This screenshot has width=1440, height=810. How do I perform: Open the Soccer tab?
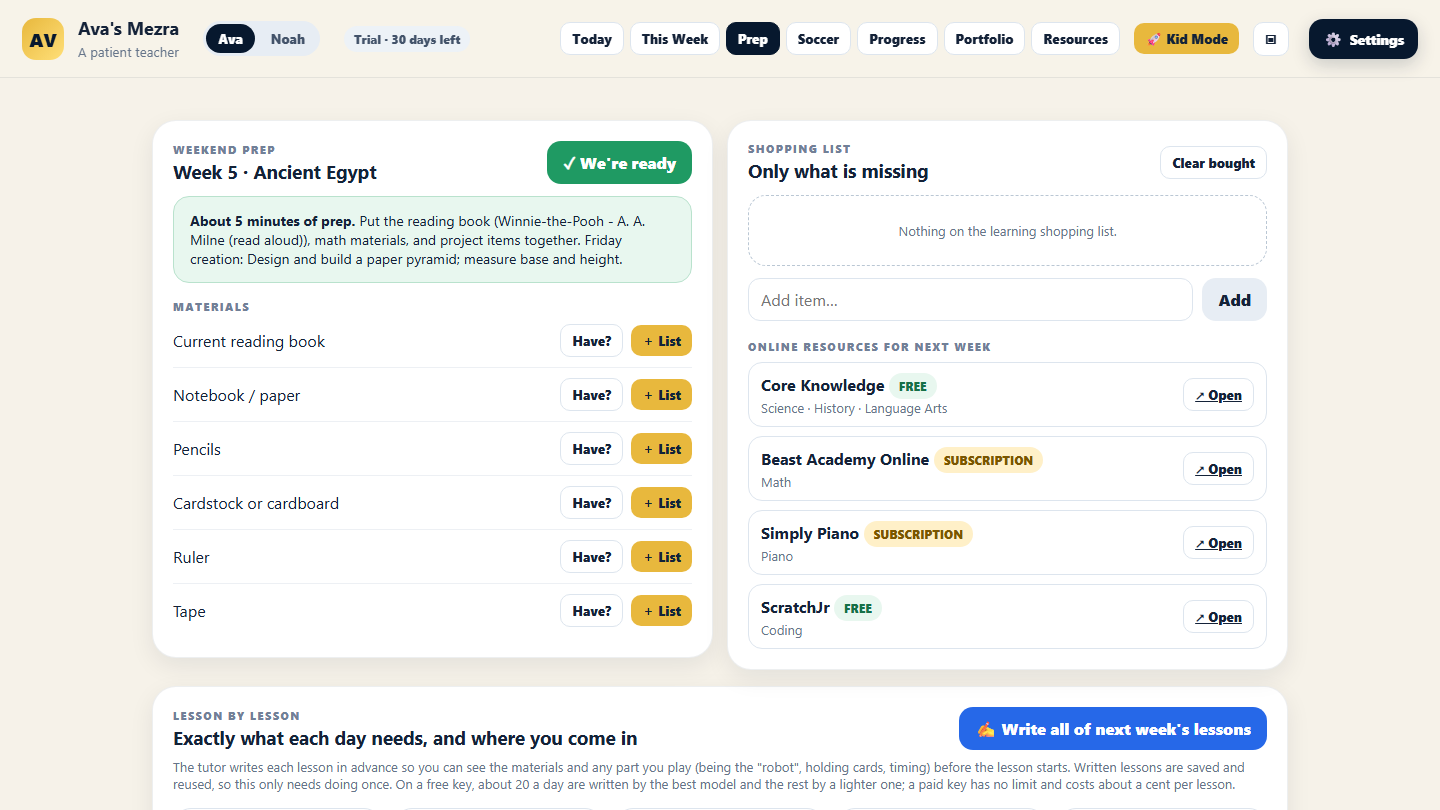coord(818,39)
